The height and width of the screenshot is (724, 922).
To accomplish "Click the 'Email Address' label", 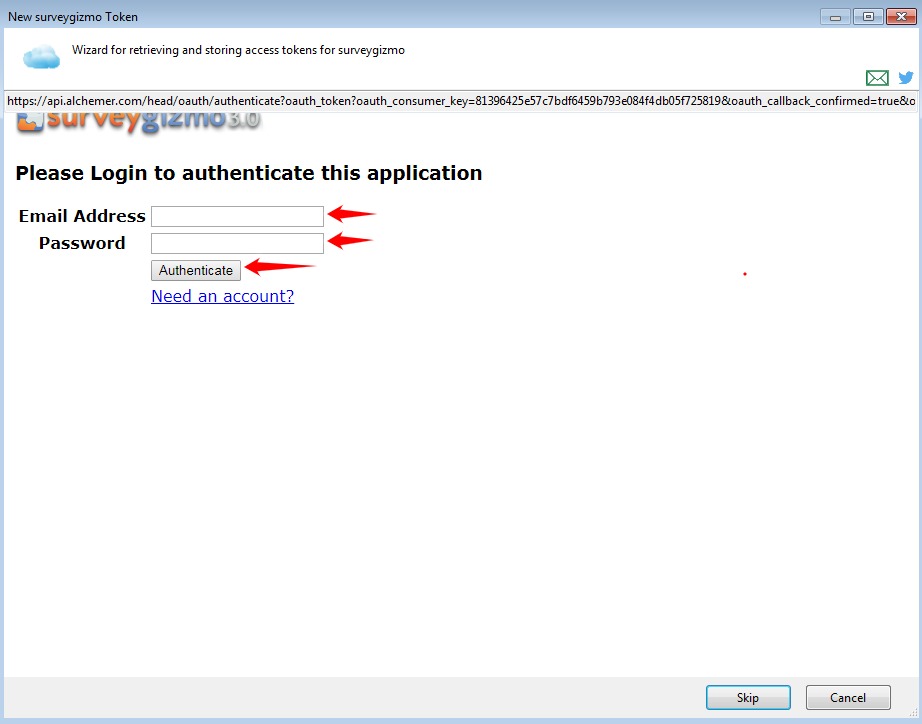I will pos(82,216).
